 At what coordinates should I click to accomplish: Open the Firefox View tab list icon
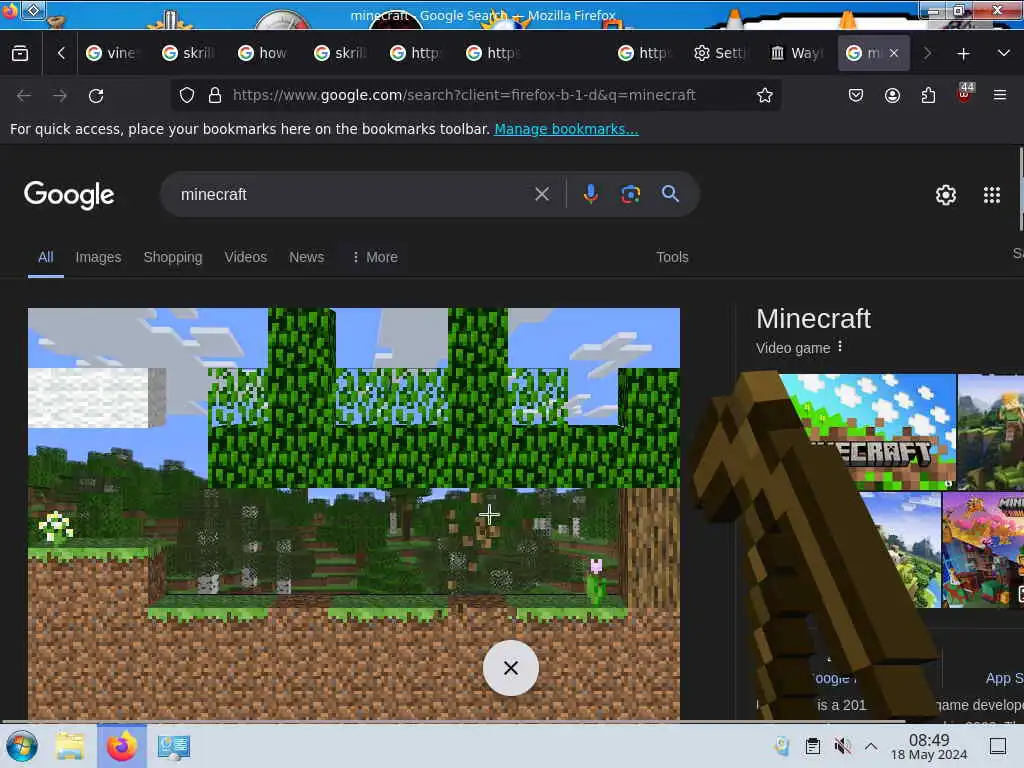point(20,54)
